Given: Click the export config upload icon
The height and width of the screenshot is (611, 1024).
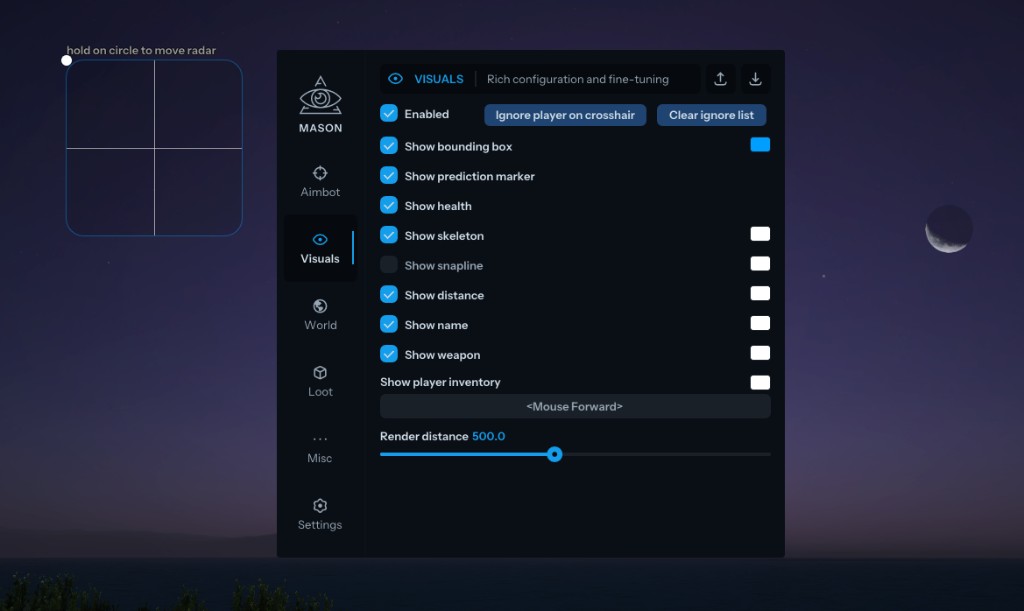Looking at the screenshot, I should click(x=720, y=79).
